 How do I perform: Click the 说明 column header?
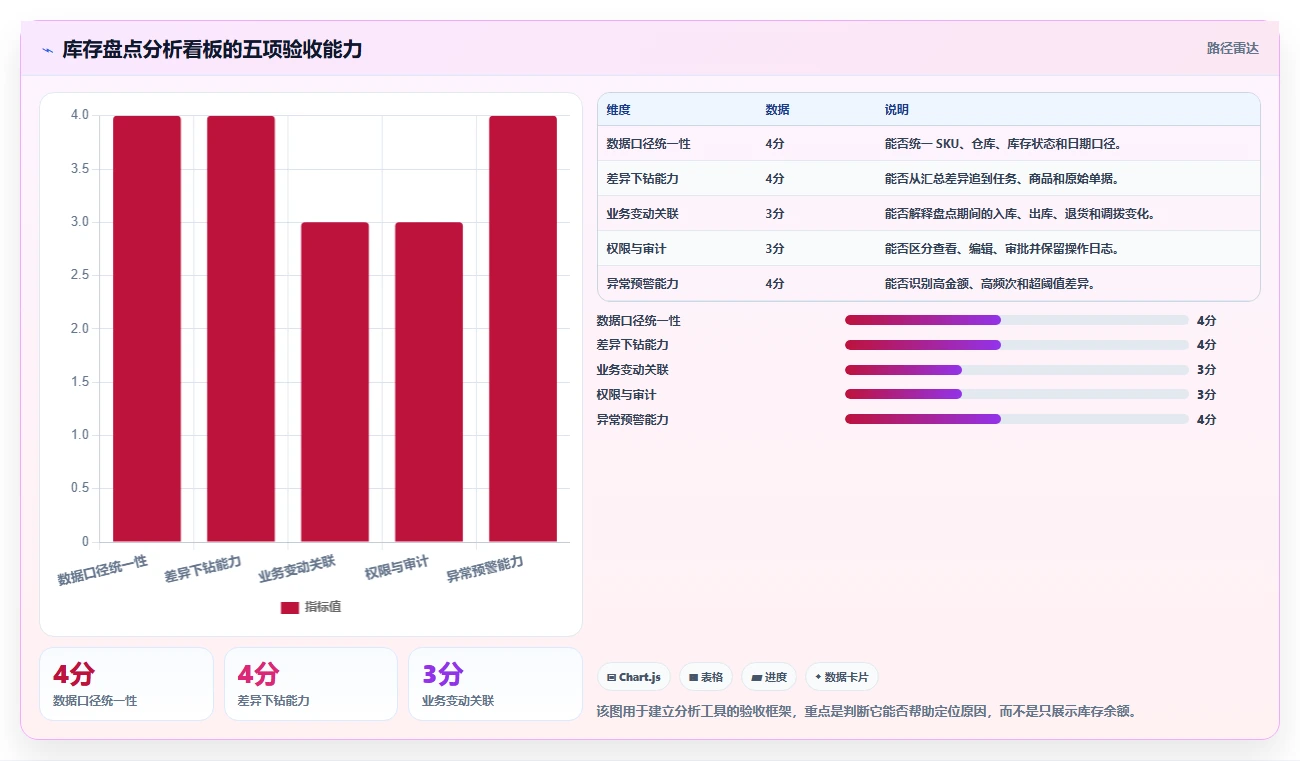[897, 109]
